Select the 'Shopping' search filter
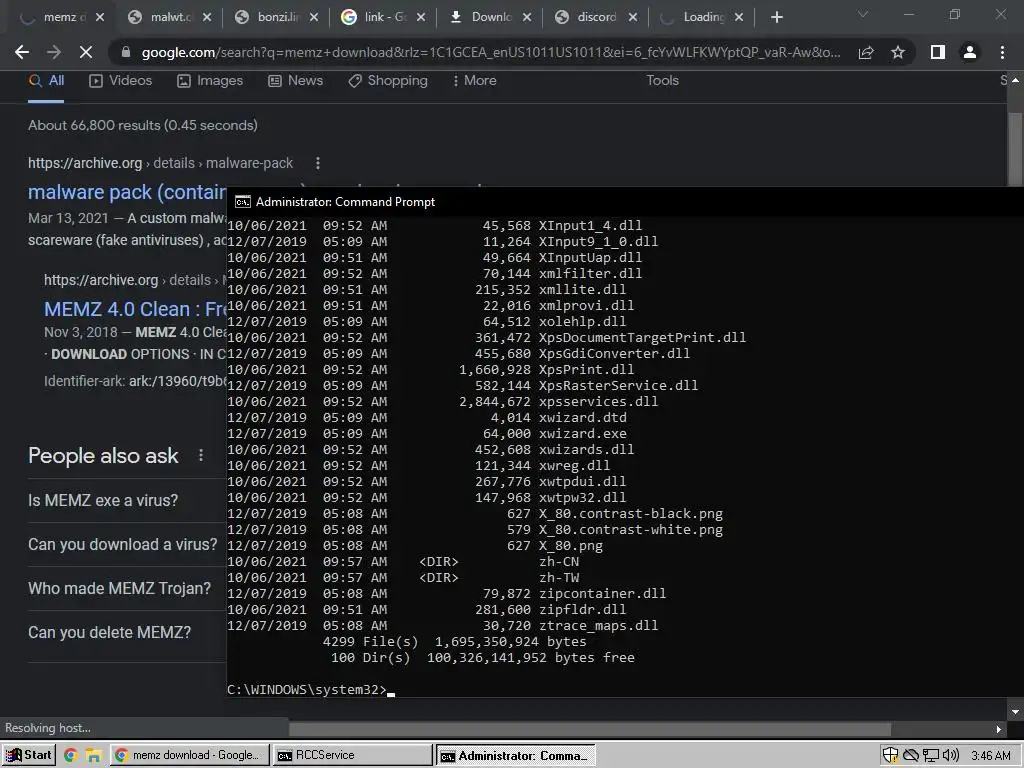Image resolution: width=1024 pixels, height=768 pixels. 388,80
